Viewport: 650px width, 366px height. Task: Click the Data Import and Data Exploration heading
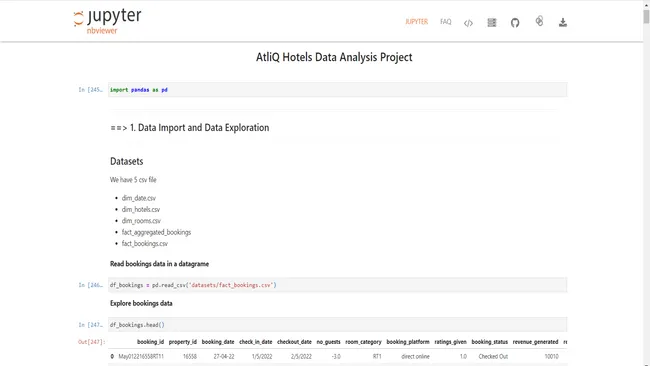pos(190,128)
